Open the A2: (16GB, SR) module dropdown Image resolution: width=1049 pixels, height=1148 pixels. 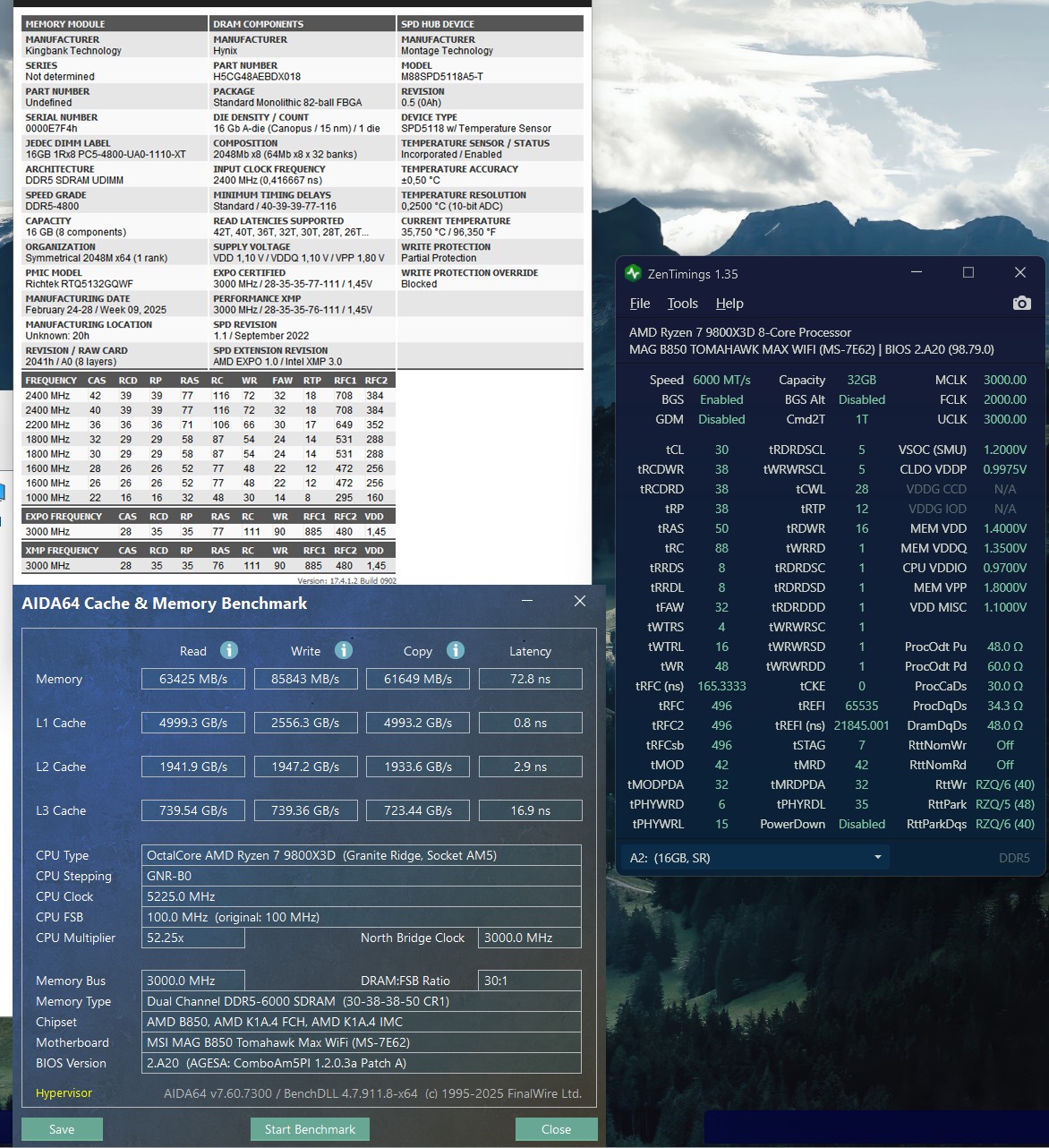[755, 857]
